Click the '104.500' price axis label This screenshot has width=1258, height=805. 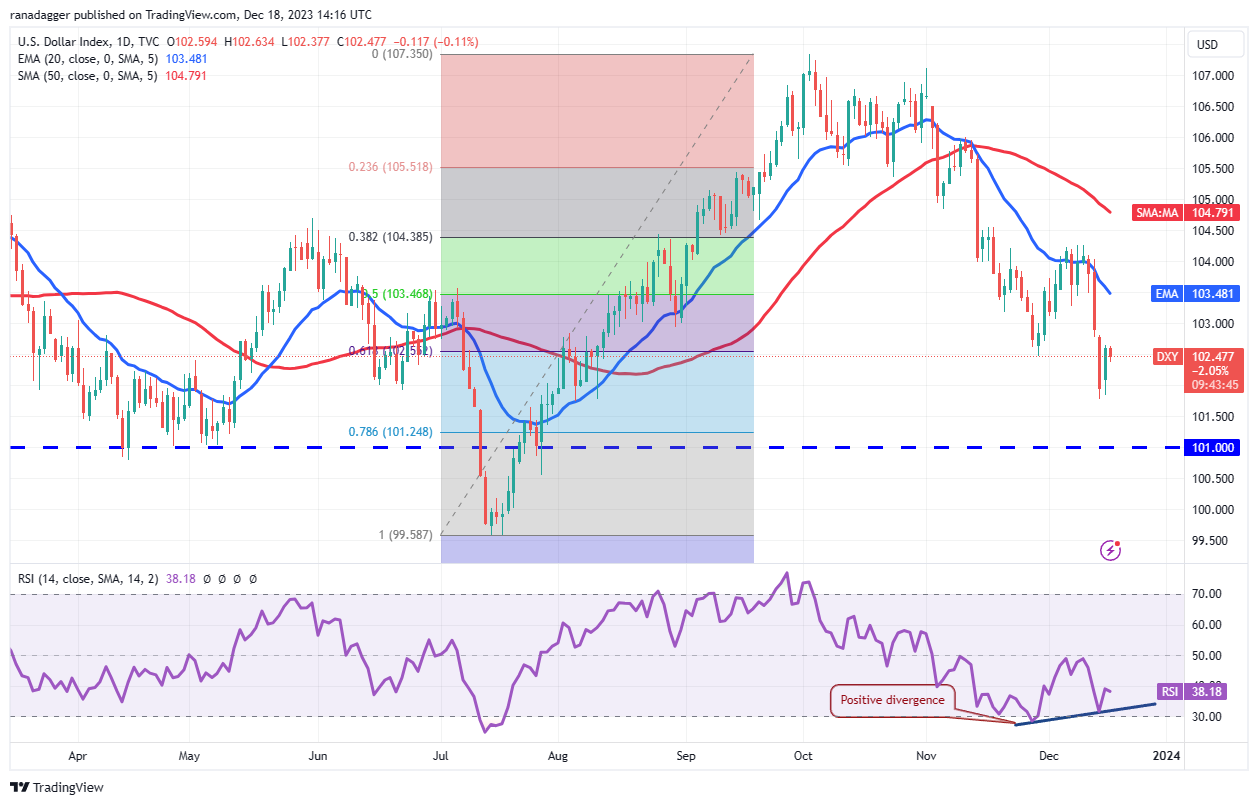(x=1215, y=231)
